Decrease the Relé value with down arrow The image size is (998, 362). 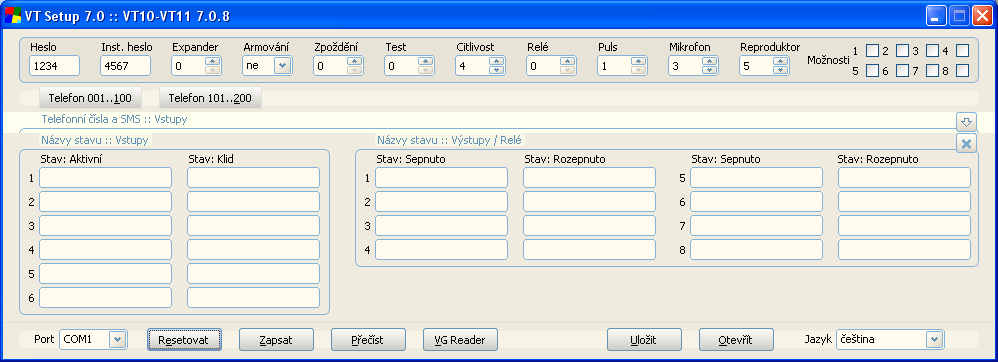click(568, 69)
